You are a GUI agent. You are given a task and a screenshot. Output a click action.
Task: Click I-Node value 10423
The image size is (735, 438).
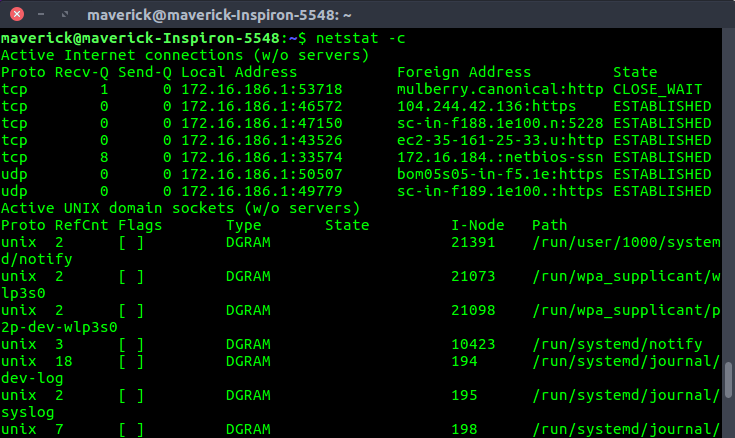tap(474, 344)
